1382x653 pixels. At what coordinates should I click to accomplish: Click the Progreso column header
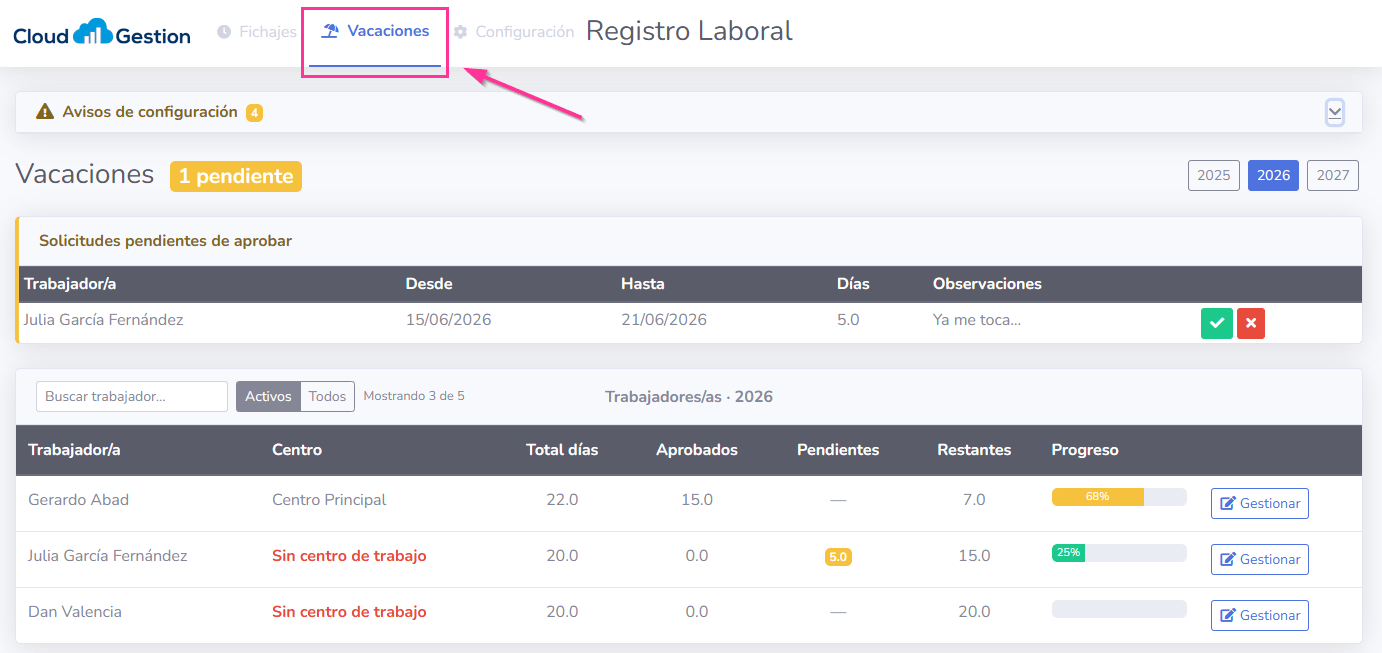tap(1085, 450)
